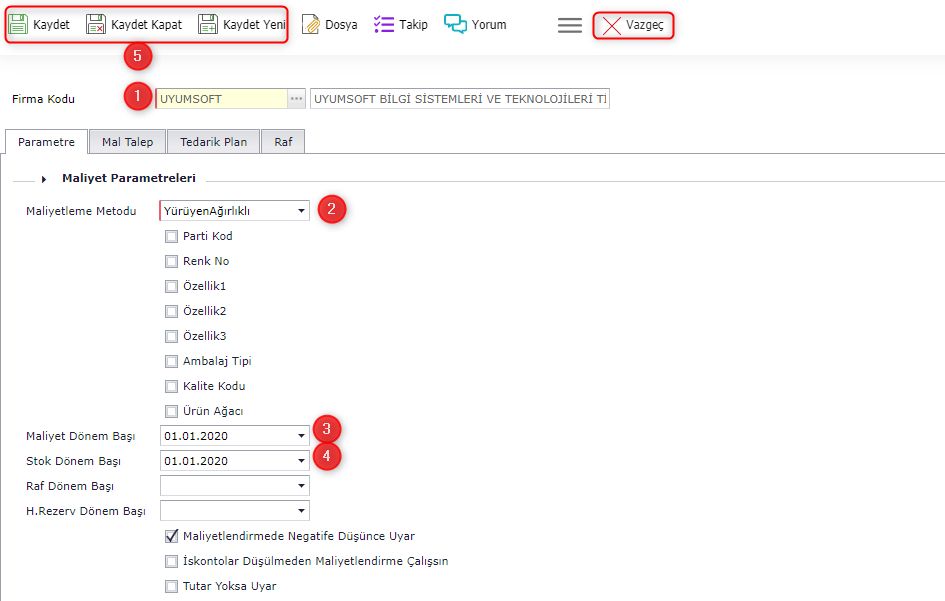Click the Kaydet Kapat save-and-close icon
Viewport: 945px width, 601px height.
96,25
